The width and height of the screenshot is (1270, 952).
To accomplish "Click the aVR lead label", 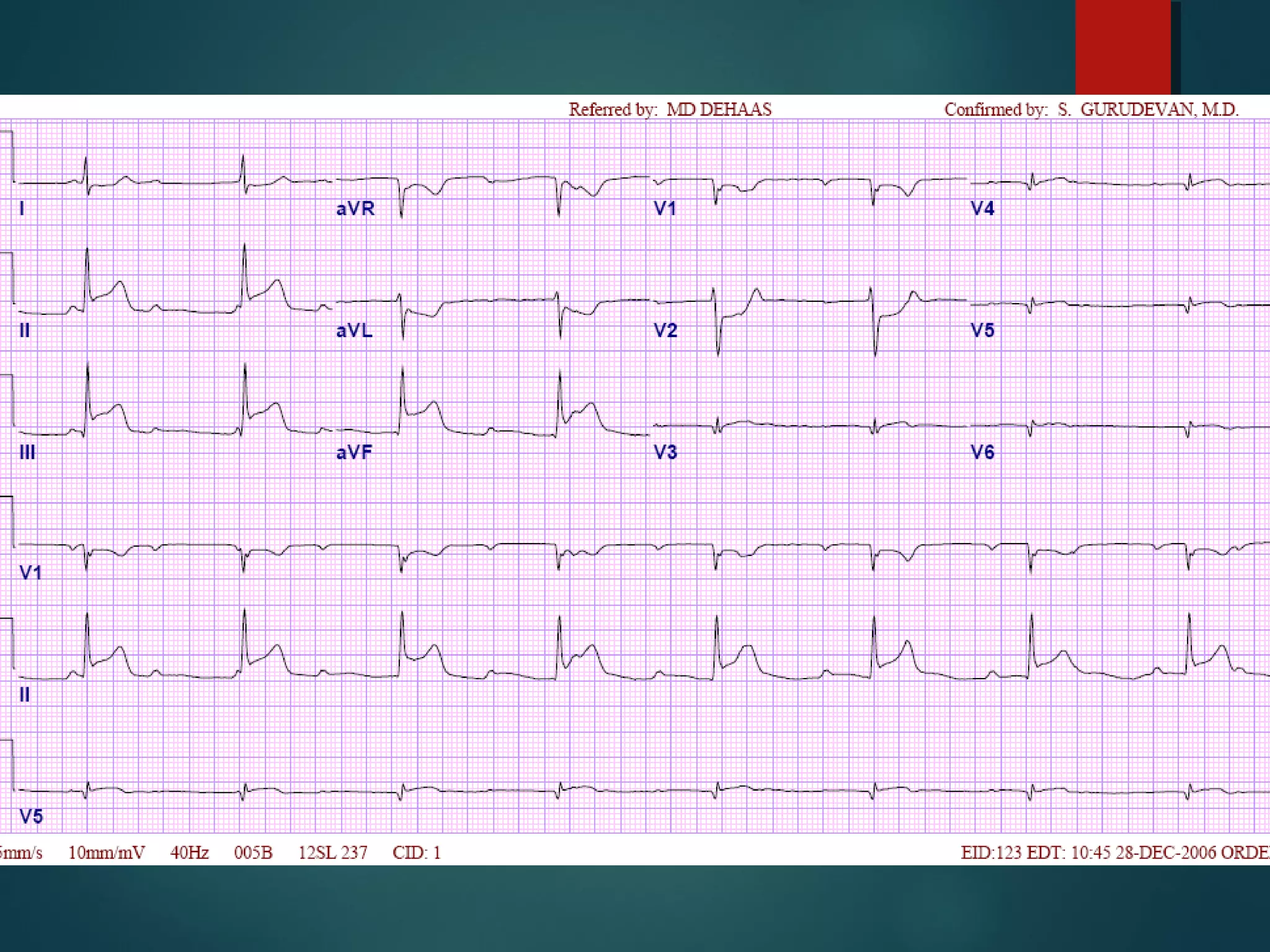I will [355, 208].
